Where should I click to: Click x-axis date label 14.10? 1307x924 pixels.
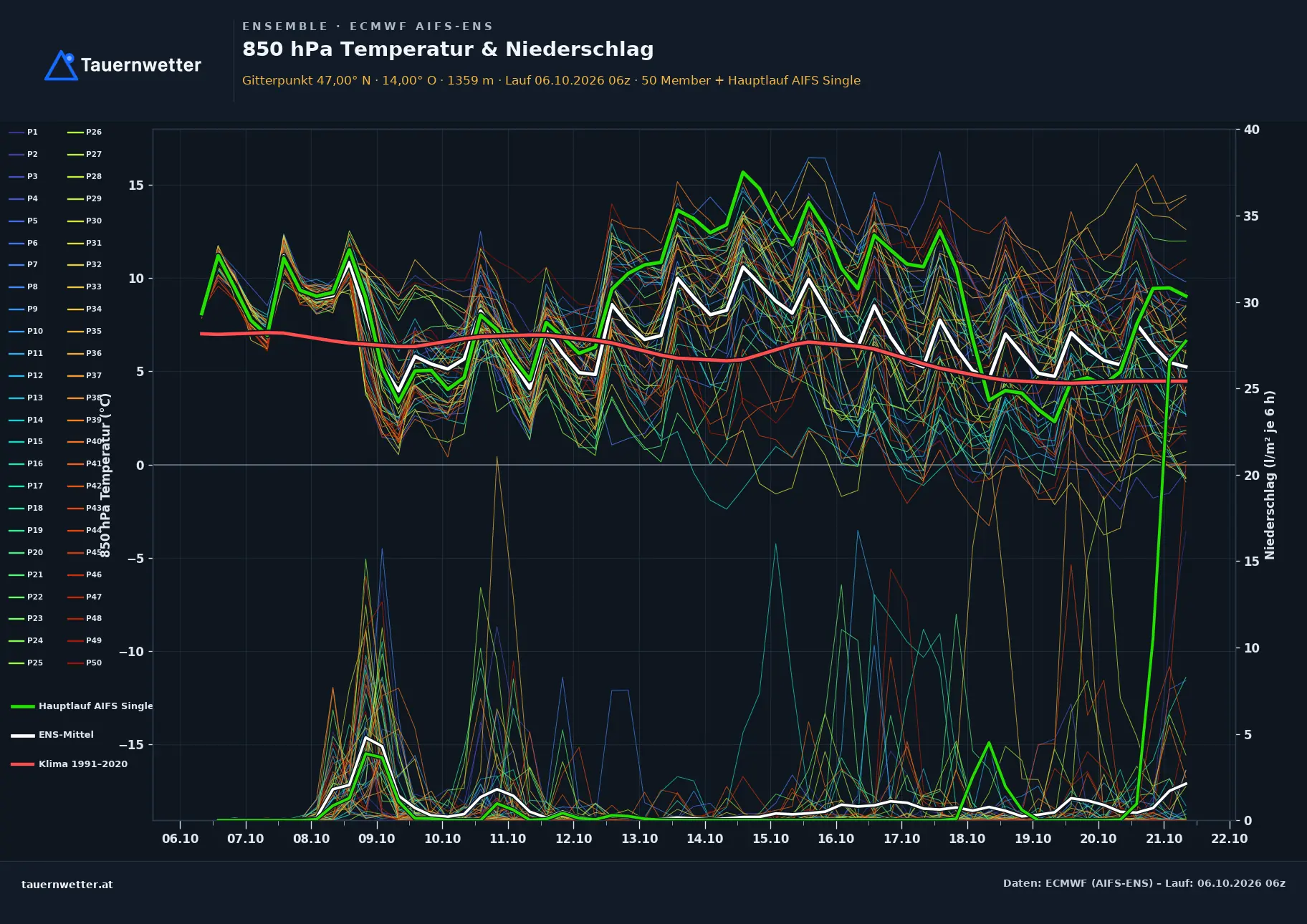tap(705, 839)
